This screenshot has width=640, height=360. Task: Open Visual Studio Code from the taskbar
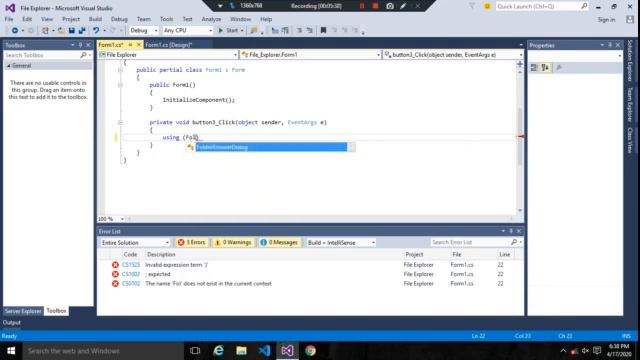(264, 351)
